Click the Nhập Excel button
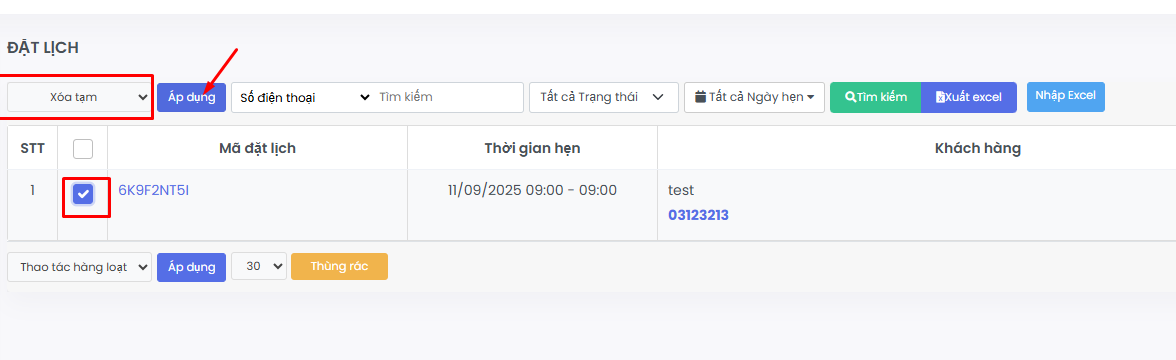Screen dimensions: 1176x360 coord(1065,97)
